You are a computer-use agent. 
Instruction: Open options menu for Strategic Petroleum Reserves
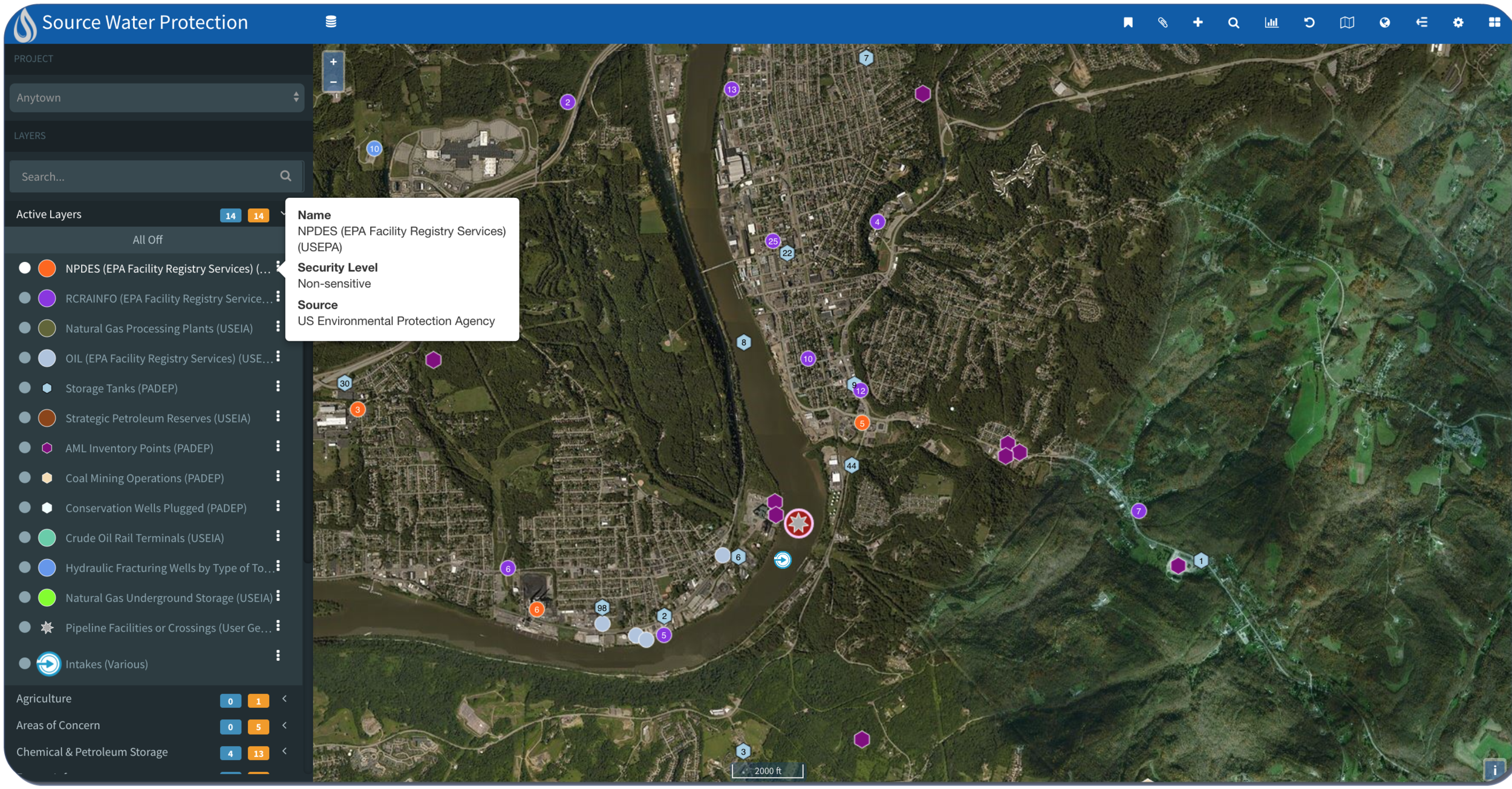pos(278,416)
